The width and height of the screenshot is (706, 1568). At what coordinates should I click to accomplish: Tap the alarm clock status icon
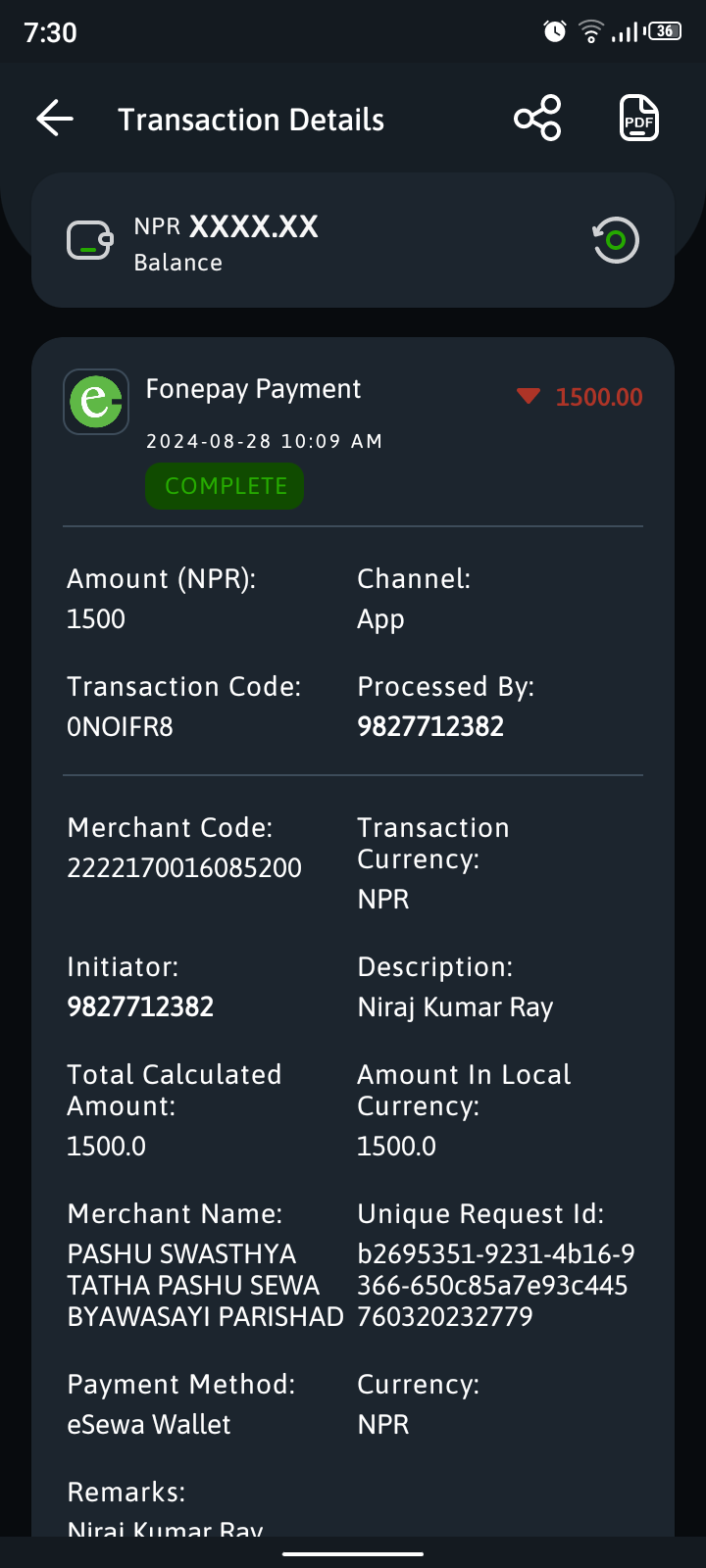[x=555, y=31]
